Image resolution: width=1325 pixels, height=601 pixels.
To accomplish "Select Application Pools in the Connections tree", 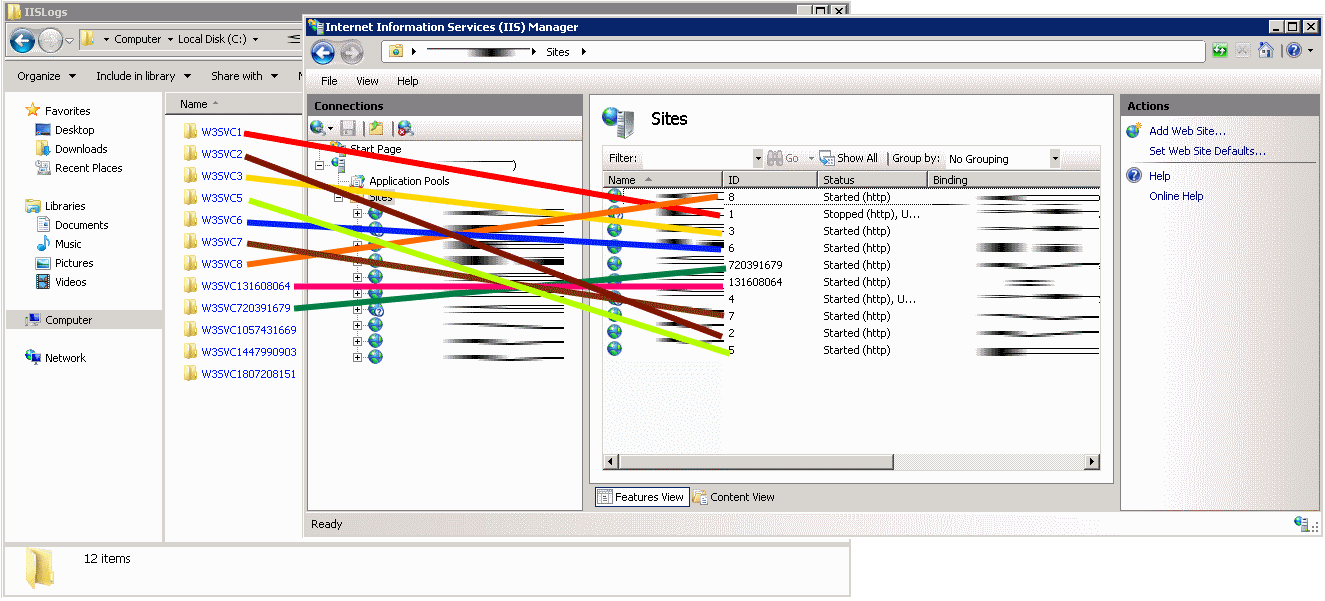I will (x=409, y=181).
